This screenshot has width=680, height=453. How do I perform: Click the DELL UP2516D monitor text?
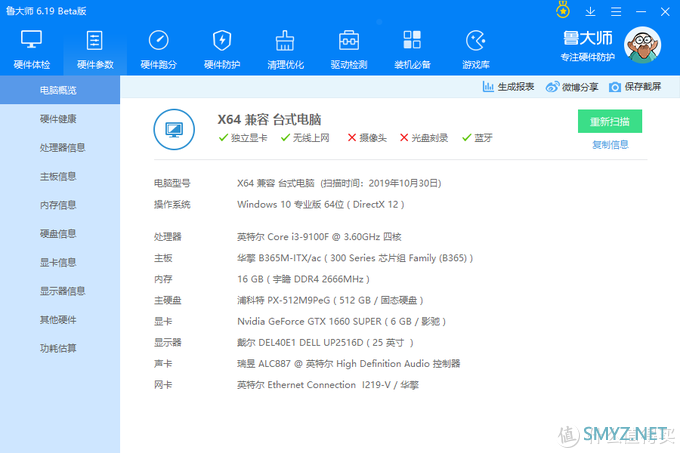click(x=325, y=343)
